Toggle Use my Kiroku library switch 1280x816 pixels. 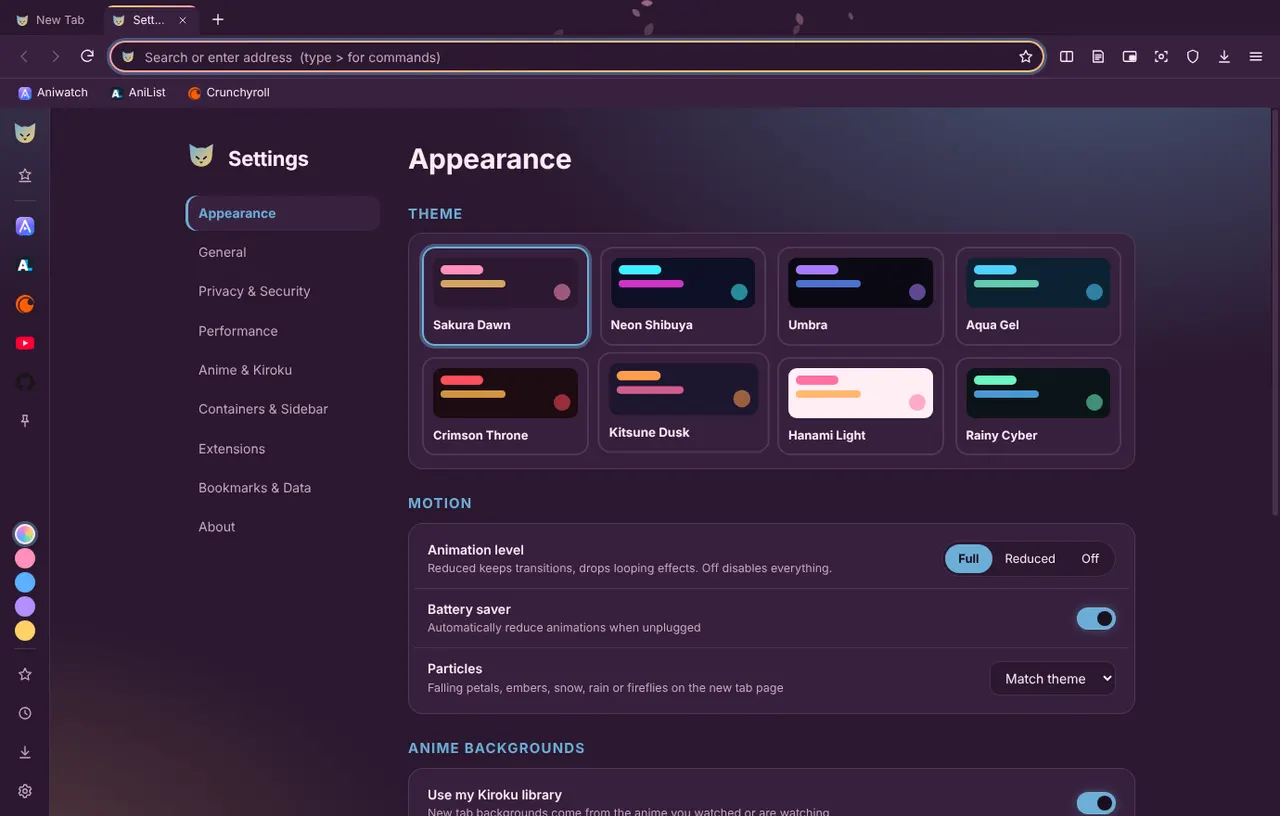(x=1095, y=803)
